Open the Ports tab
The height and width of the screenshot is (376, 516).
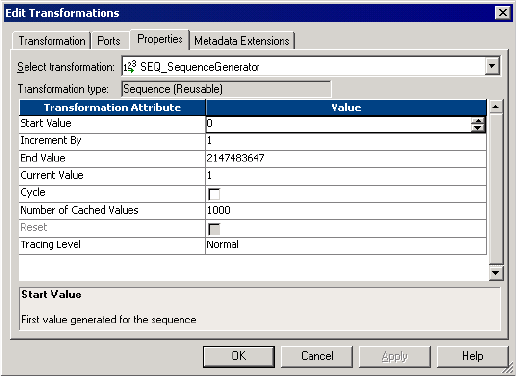point(109,41)
